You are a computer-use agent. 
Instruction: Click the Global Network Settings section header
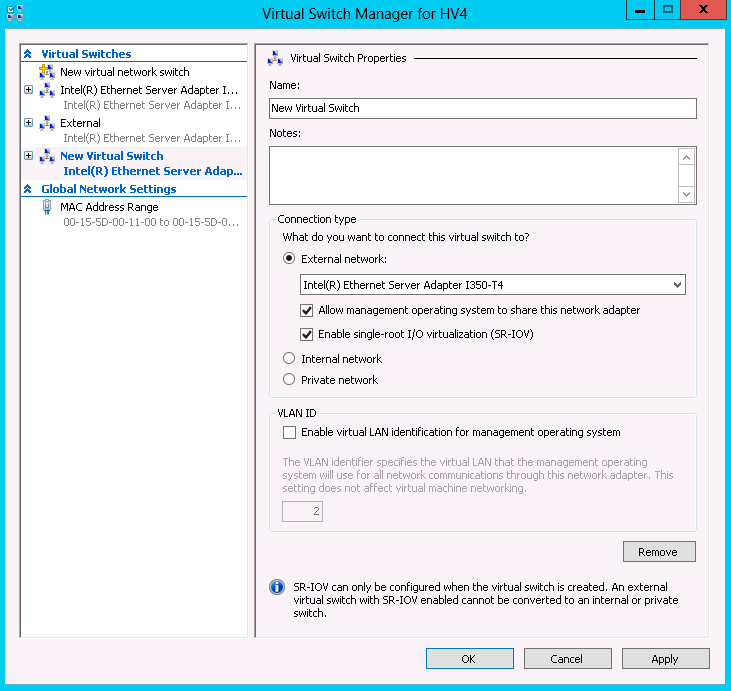pyautogui.click(x=109, y=189)
